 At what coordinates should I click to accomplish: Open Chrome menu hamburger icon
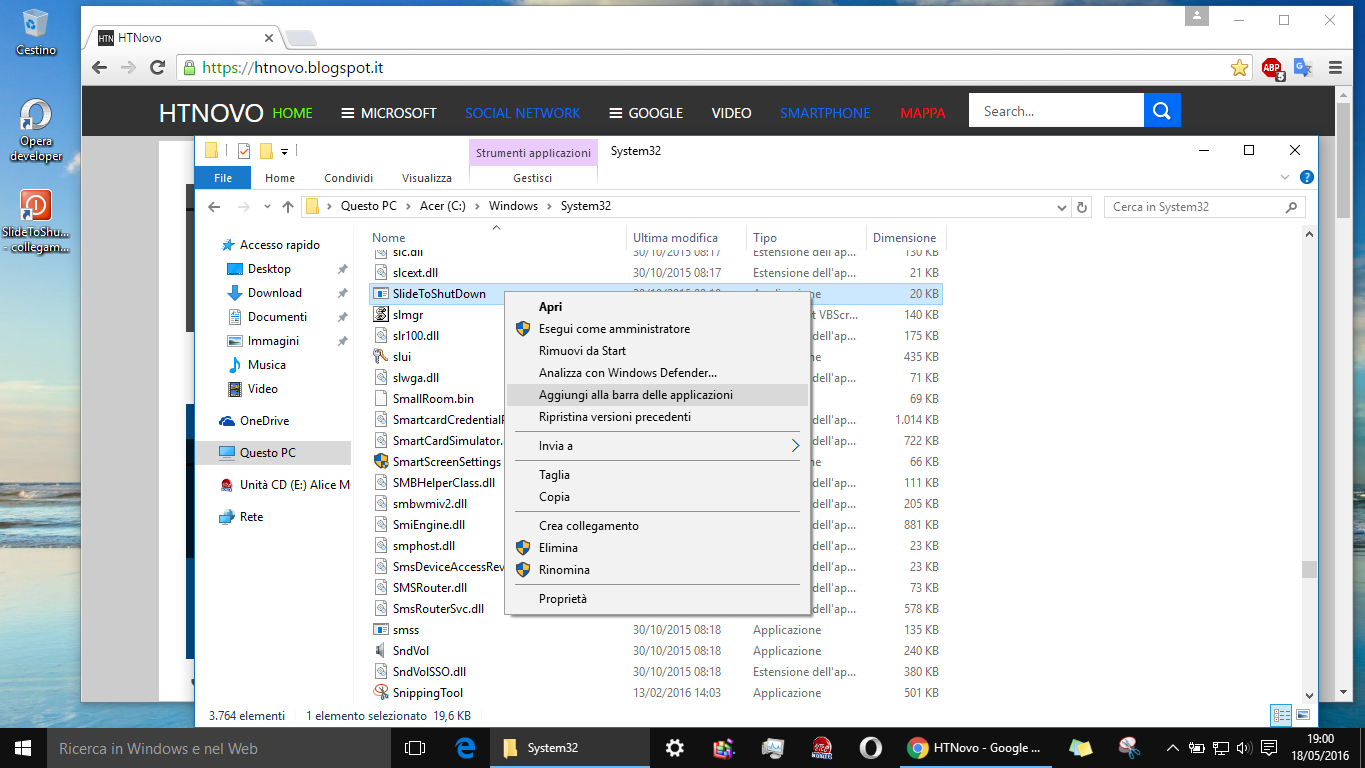tap(1335, 68)
